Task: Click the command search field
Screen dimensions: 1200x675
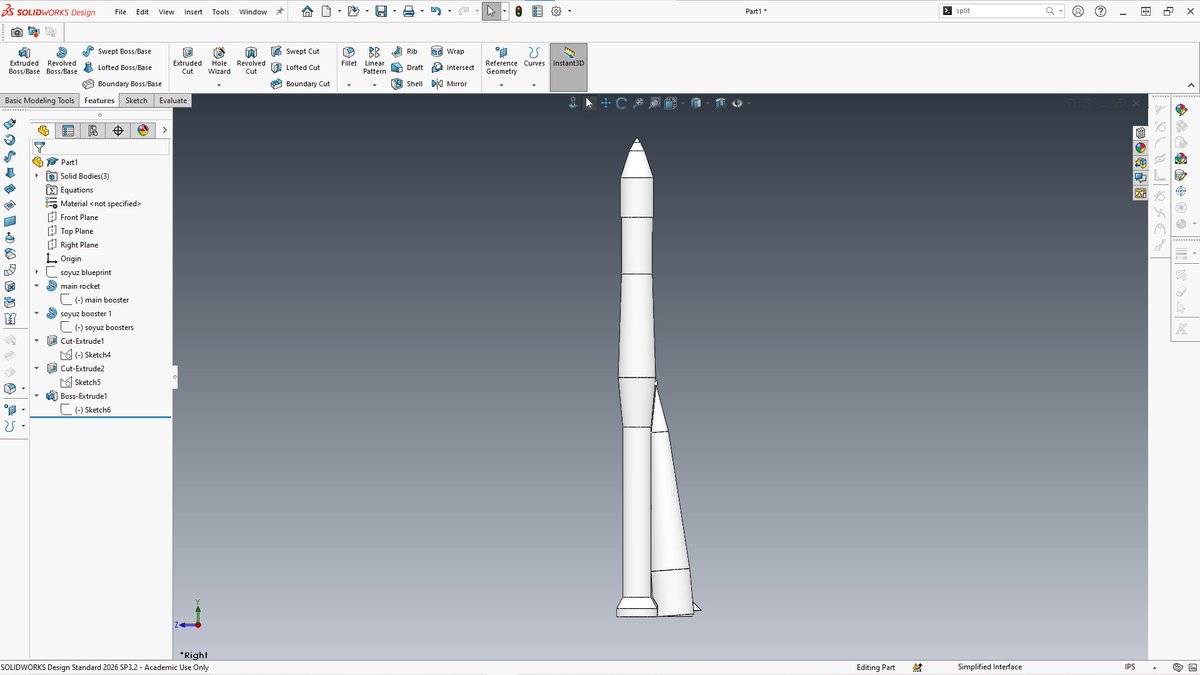Action: click(x=1003, y=11)
